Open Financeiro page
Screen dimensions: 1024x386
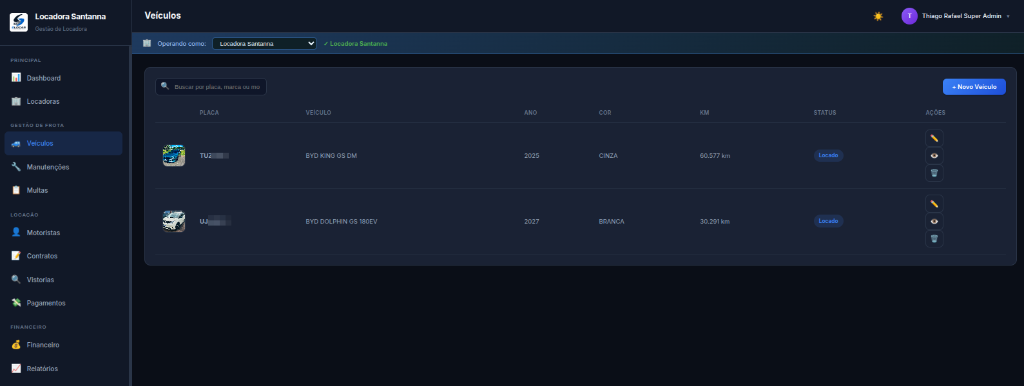tap(63, 344)
